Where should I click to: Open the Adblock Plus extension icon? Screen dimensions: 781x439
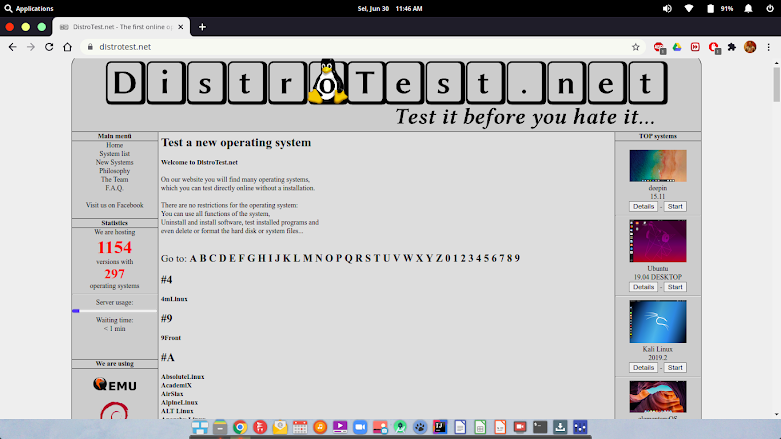coord(659,47)
